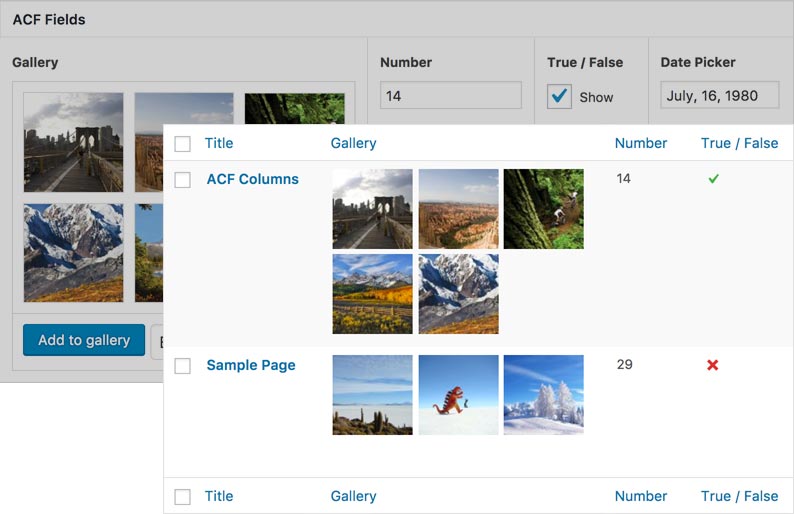Sort by True / False header column
Screen dimensions: 794x514
(x=739, y=143)
